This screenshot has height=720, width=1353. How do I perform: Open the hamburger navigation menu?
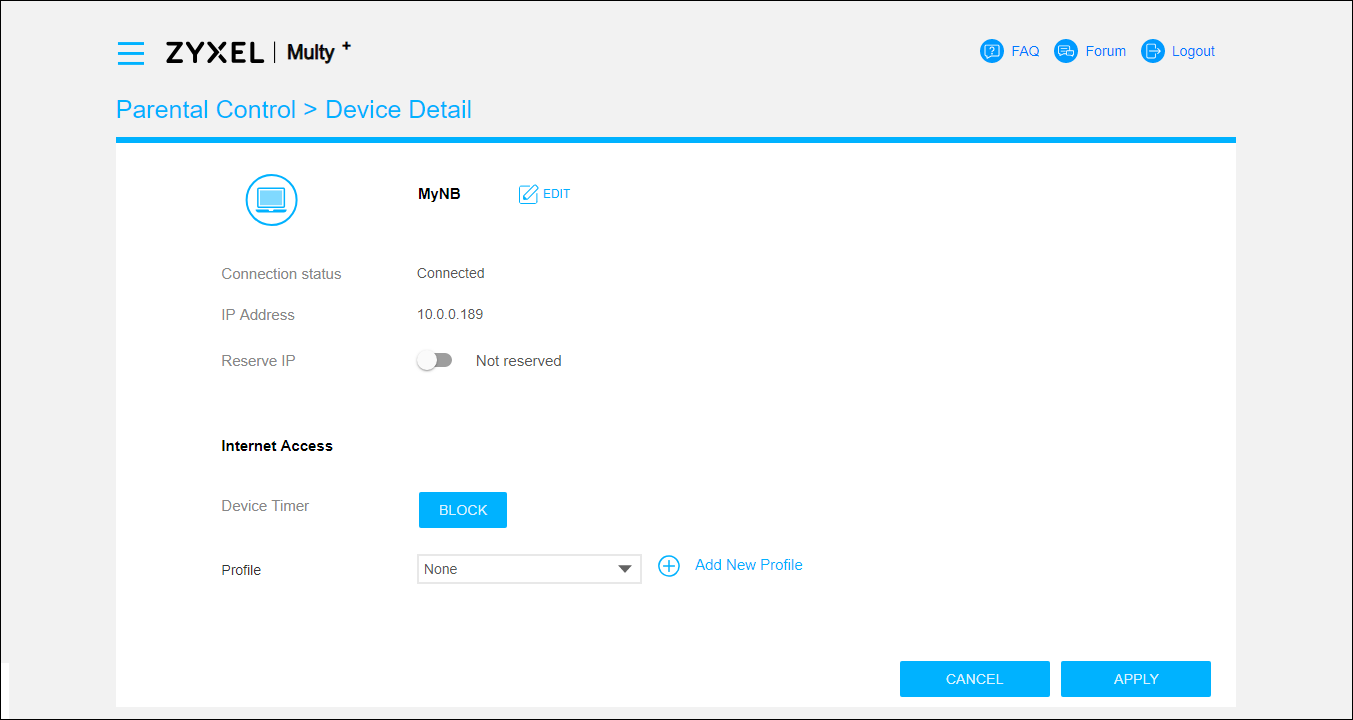pyautogui.click(x=131, y=54)
